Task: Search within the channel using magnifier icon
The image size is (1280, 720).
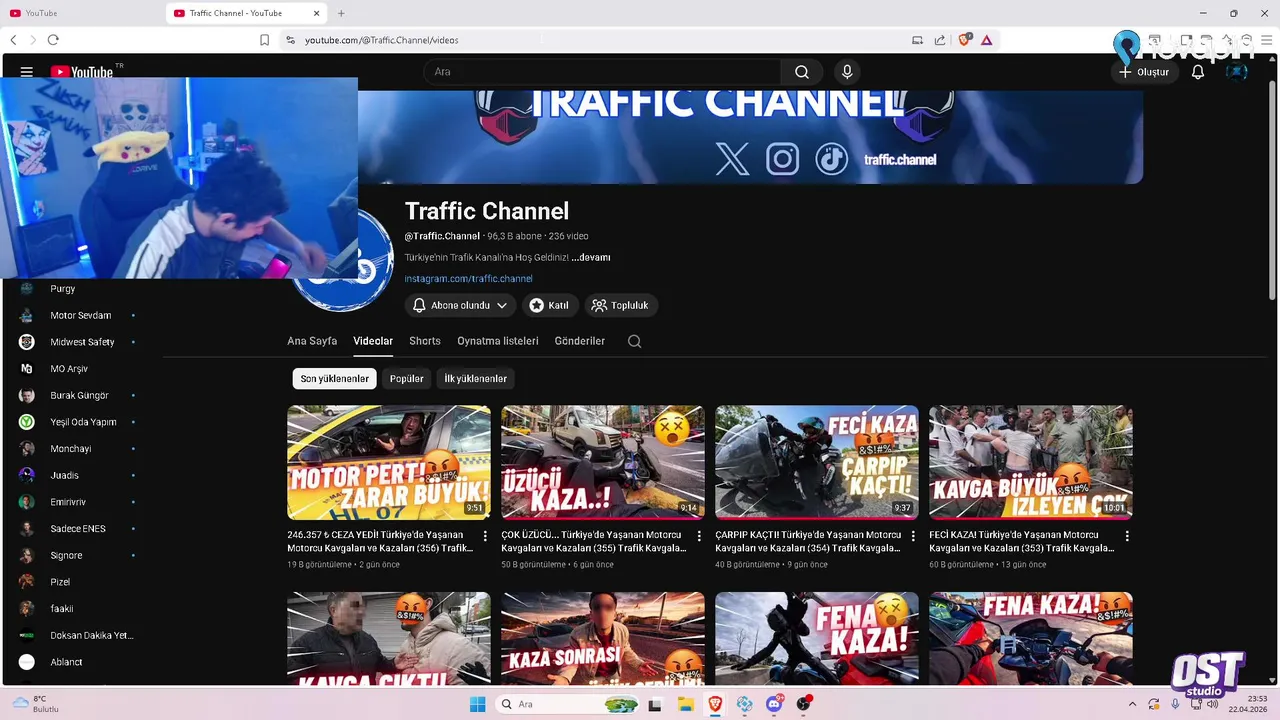Action: pyautogui.click(x=634, y=341)
